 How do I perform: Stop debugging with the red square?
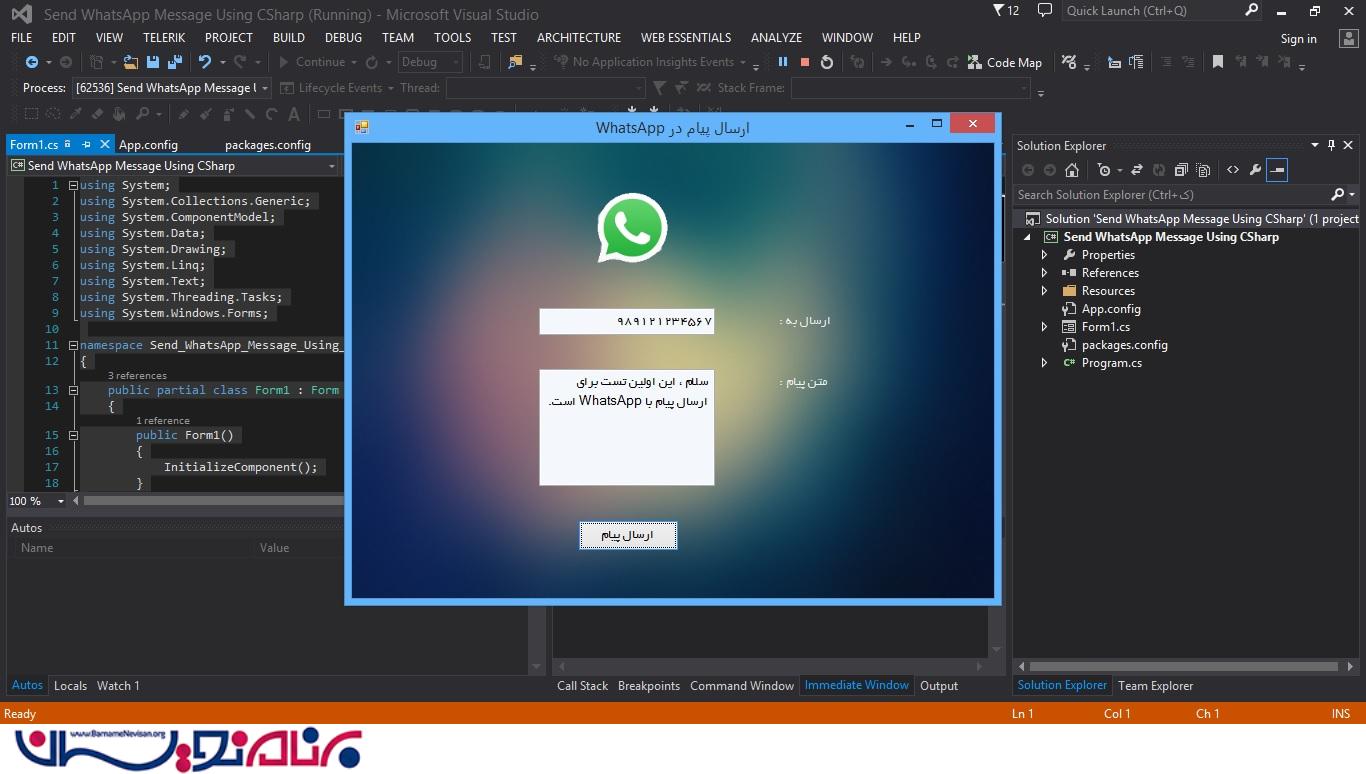[804, 62]
